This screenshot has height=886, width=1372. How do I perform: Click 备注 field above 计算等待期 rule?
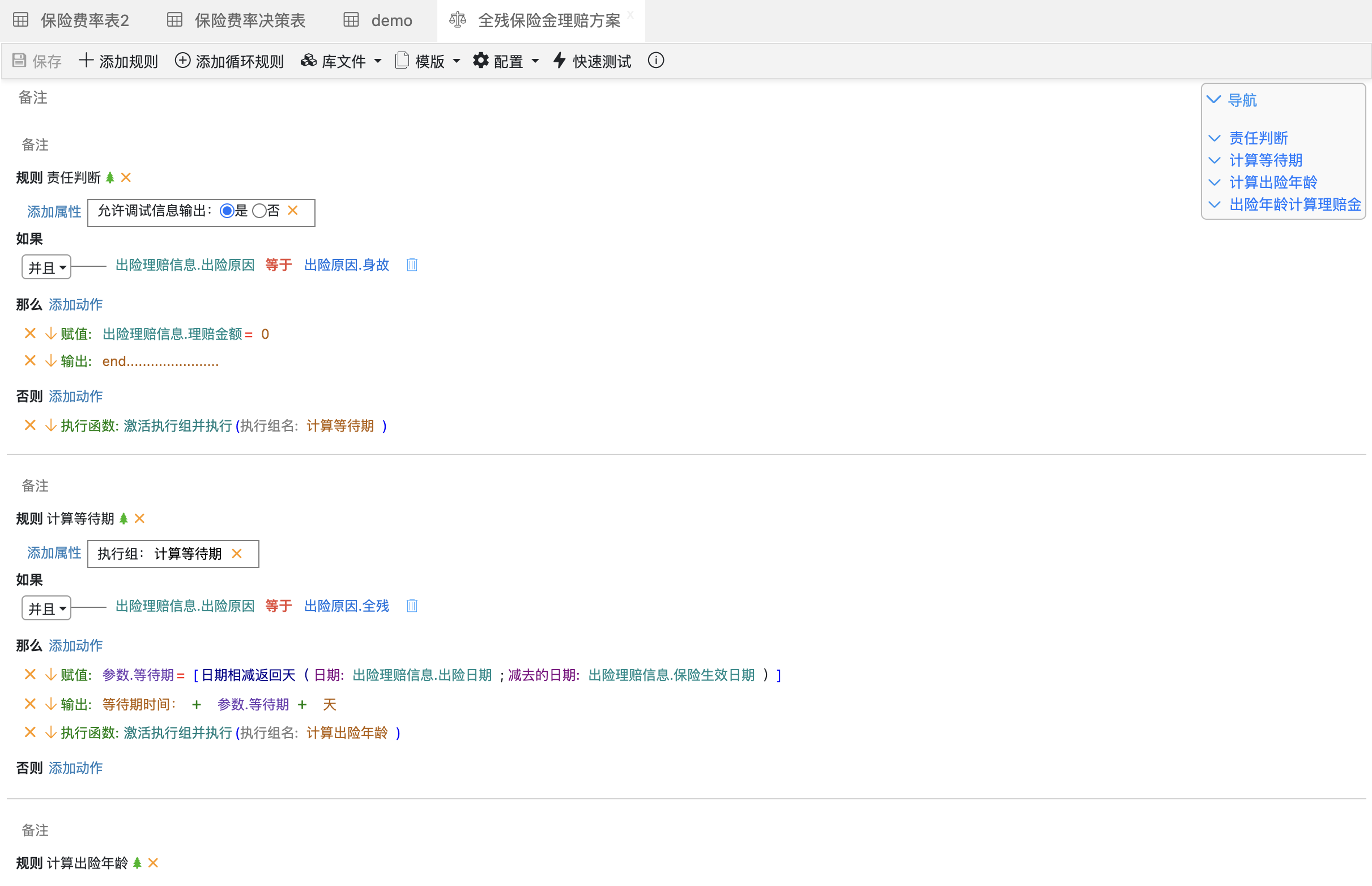(x=35, y=486)
